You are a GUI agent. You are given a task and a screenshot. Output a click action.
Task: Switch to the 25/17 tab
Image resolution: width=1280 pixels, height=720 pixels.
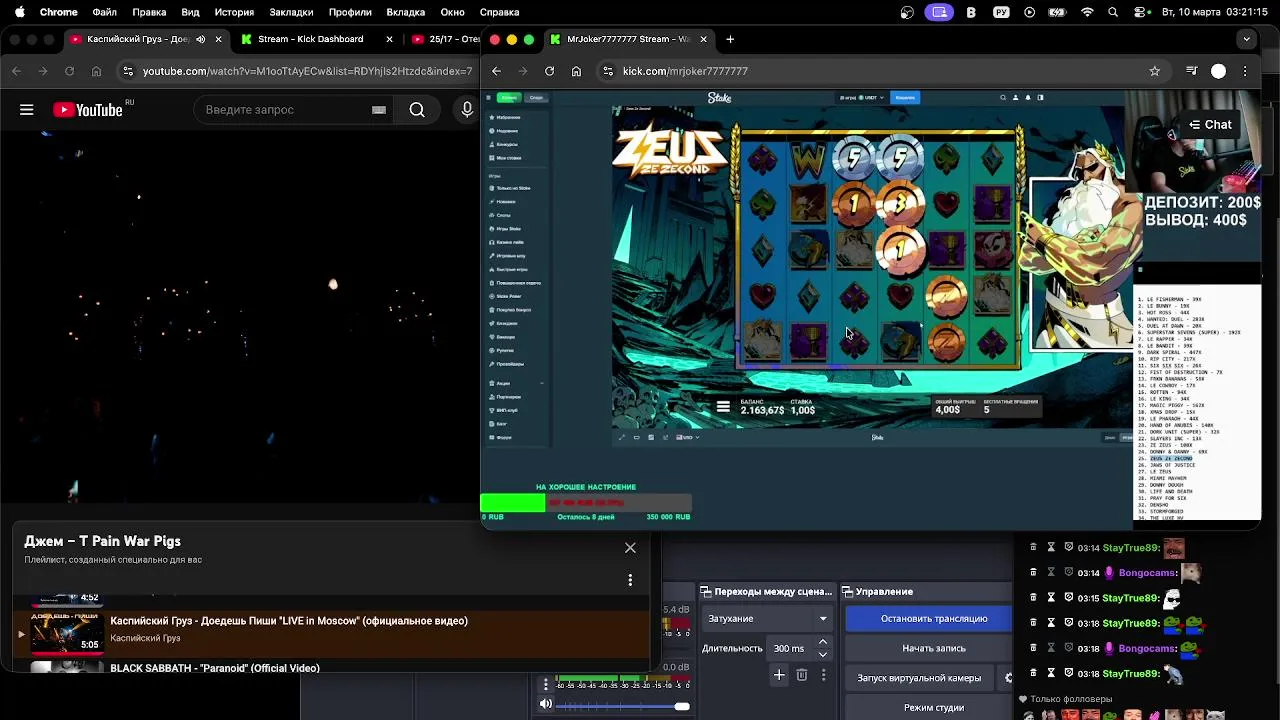[447, 39]
